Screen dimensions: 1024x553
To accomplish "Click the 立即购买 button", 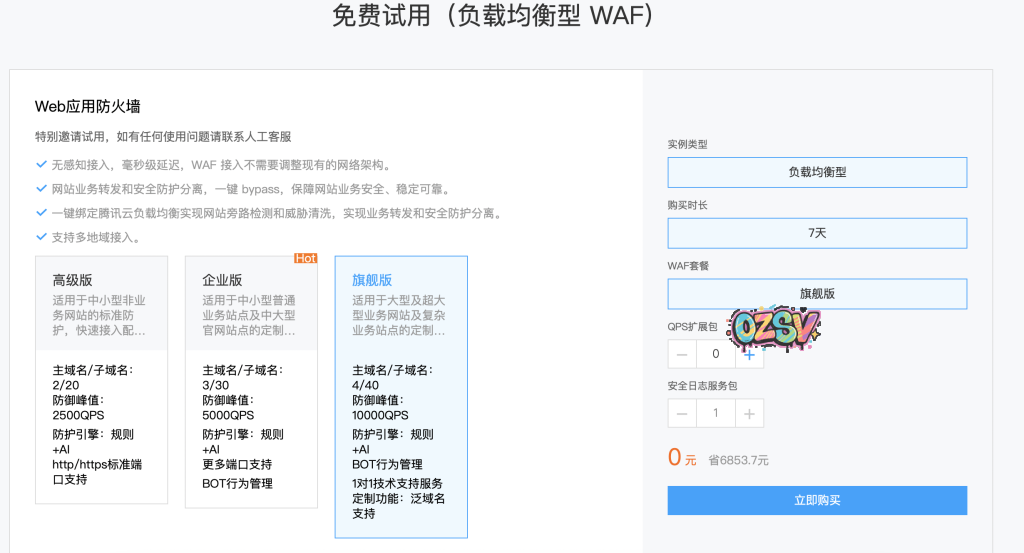I will (x=817, y=500).
